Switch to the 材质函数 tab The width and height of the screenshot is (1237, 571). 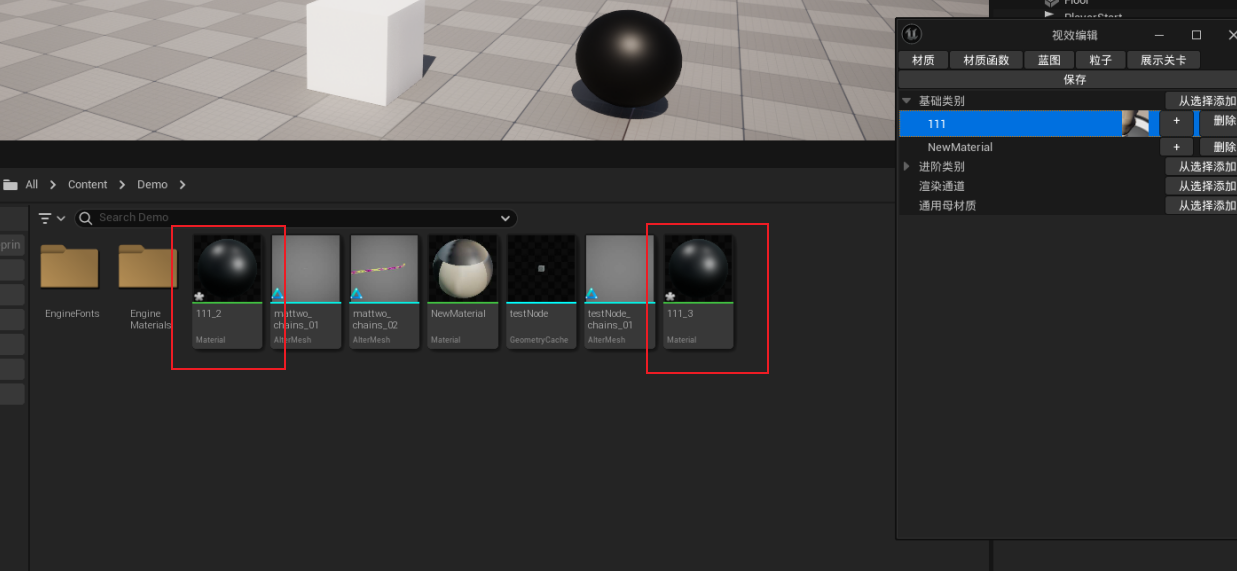[986, 60]
